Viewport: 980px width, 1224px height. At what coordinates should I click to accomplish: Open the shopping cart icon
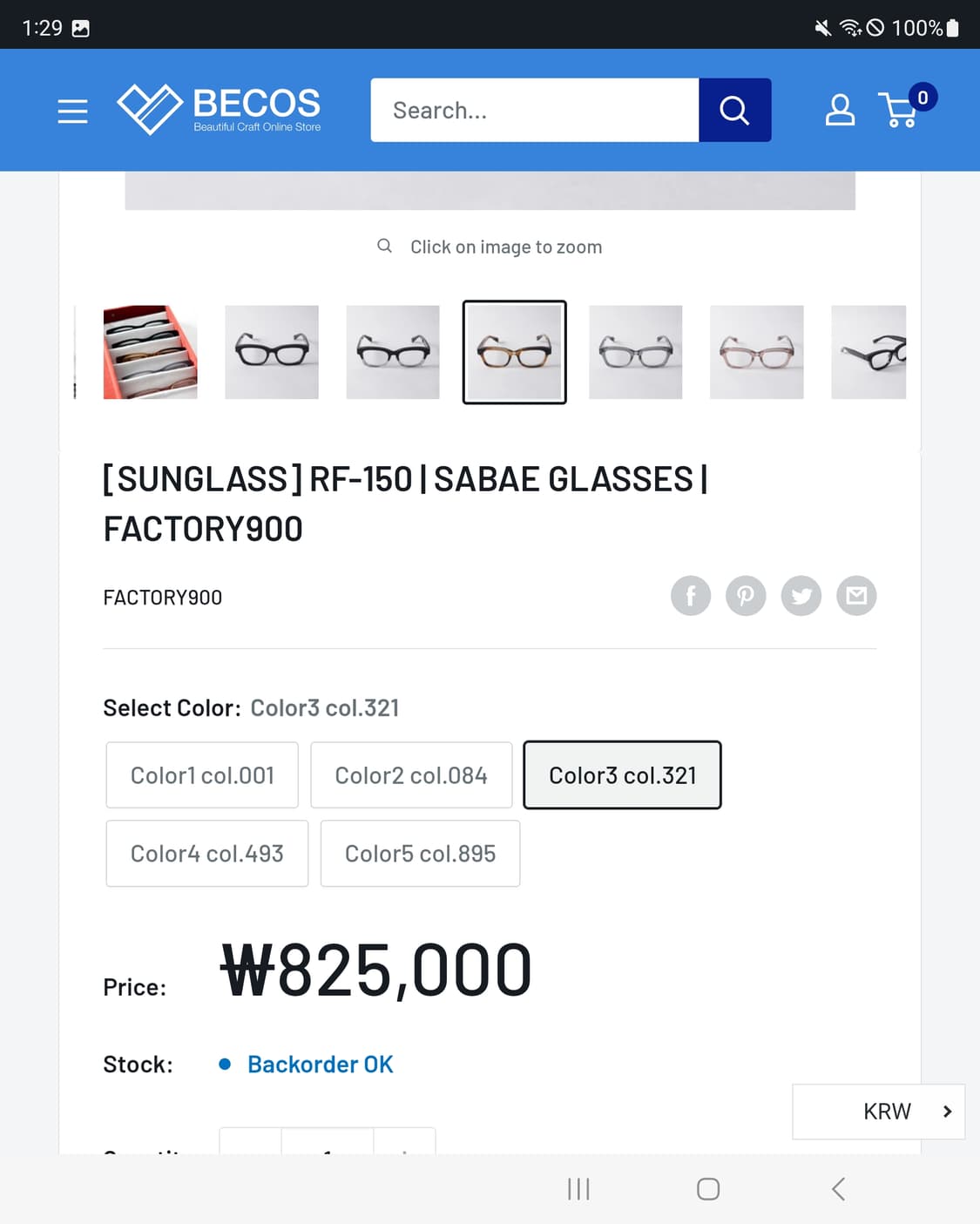[x=901, y=113]
